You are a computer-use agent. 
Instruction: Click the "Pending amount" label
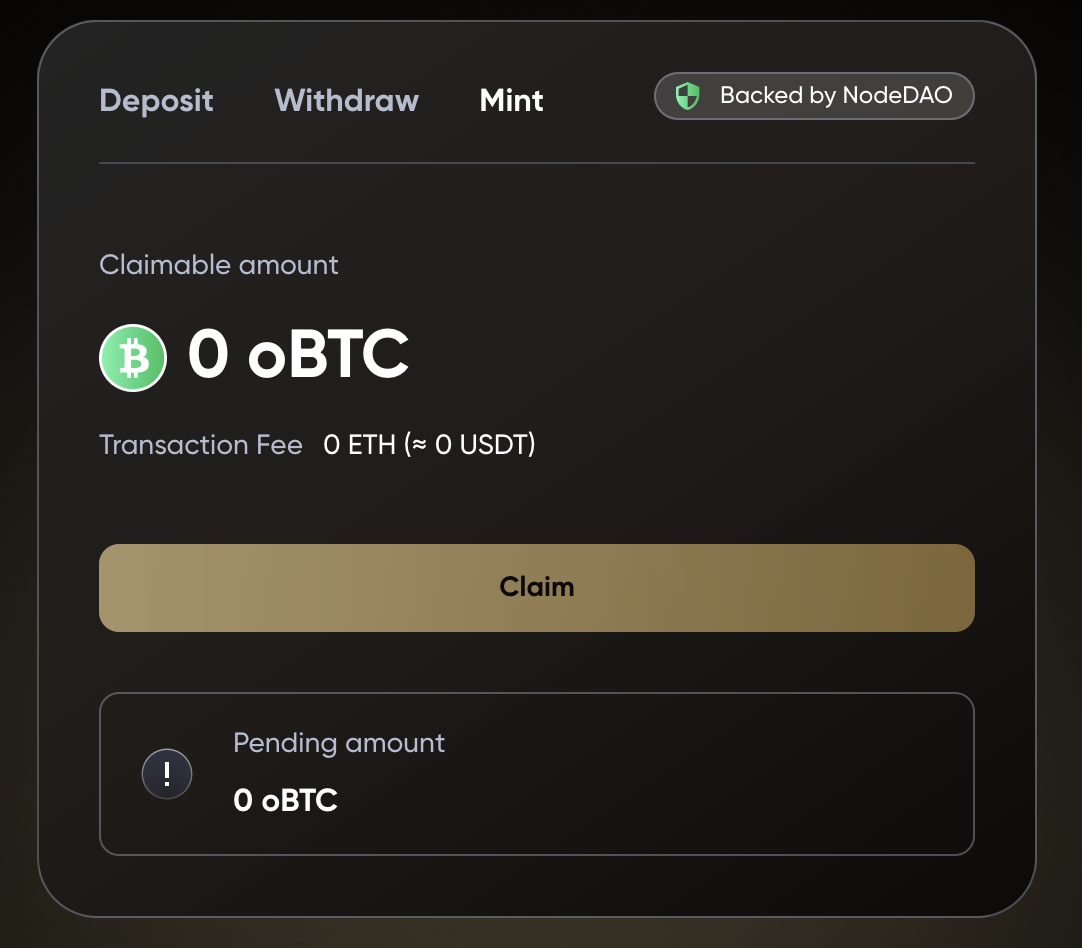(339, 743)
